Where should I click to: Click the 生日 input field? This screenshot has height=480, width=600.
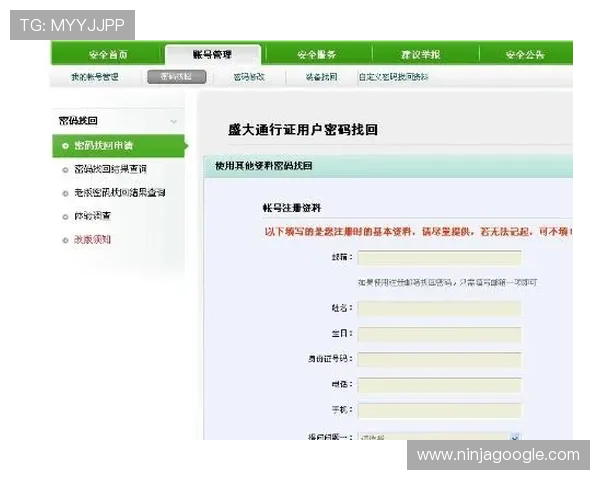click(440, 334)
